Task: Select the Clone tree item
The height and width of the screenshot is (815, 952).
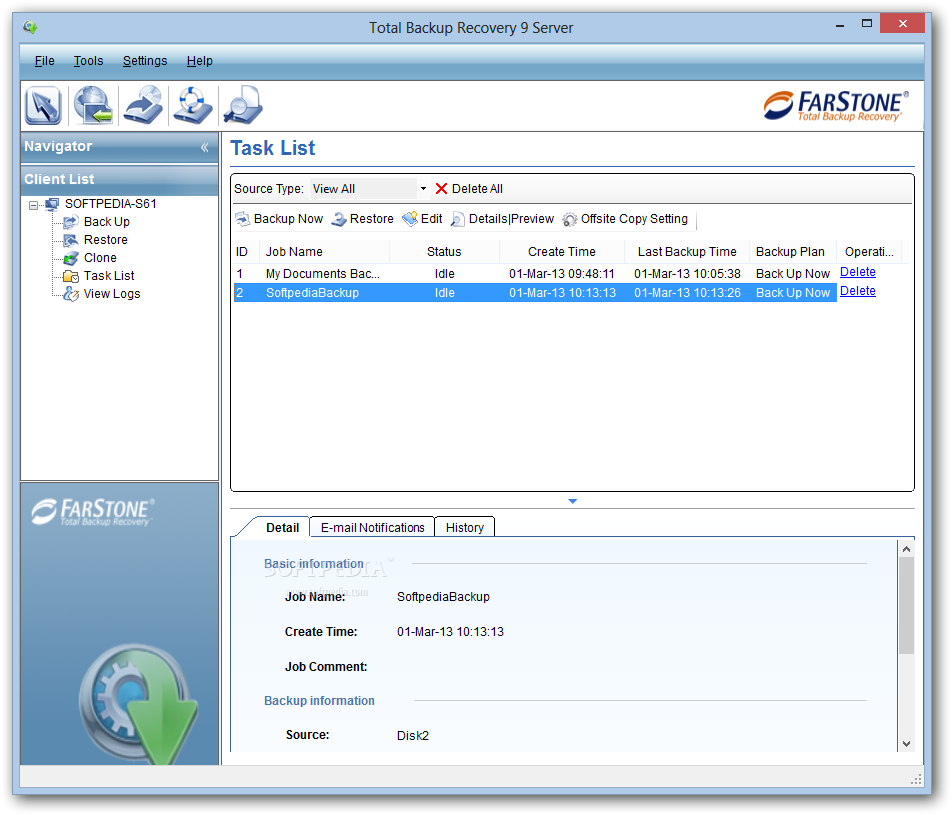Action: coord(100,258)
